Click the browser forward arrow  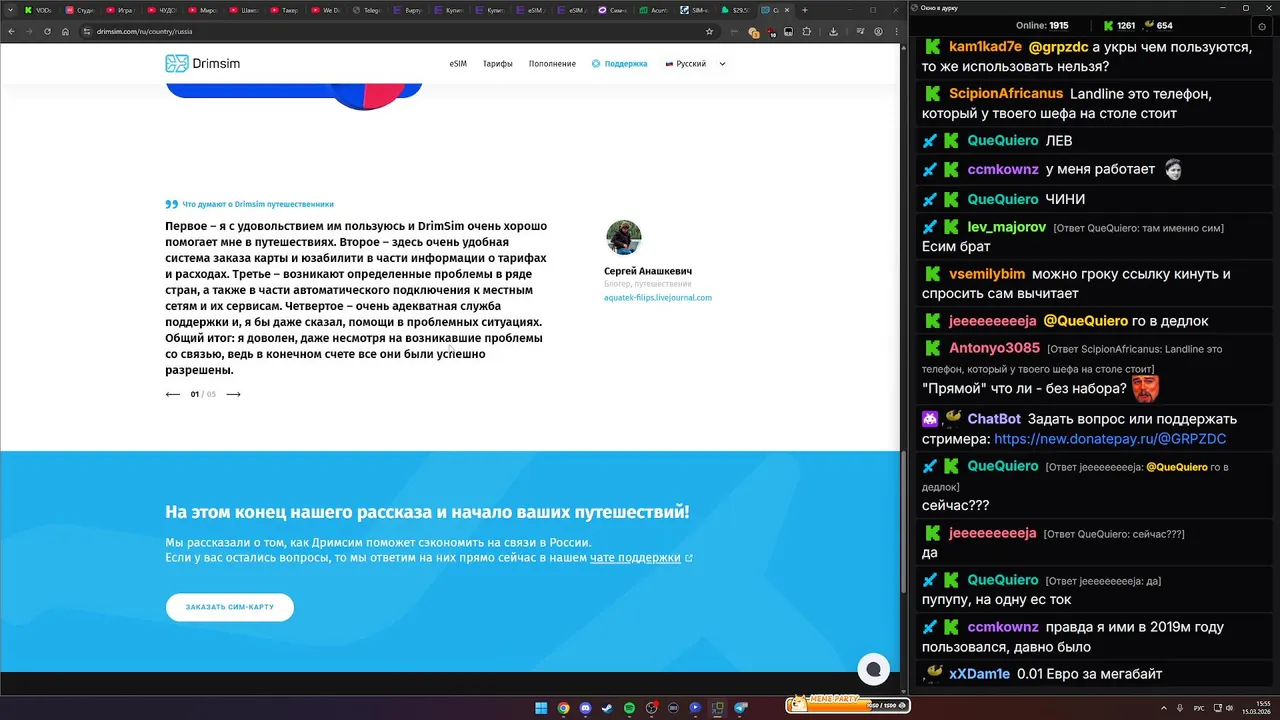pos(29,31)
